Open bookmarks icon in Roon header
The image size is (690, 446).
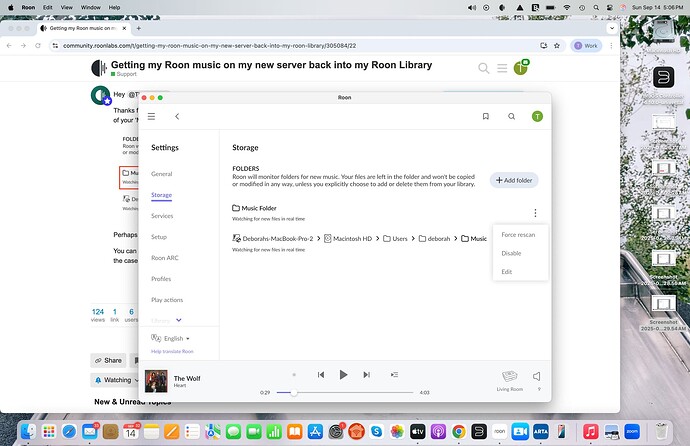485,117
